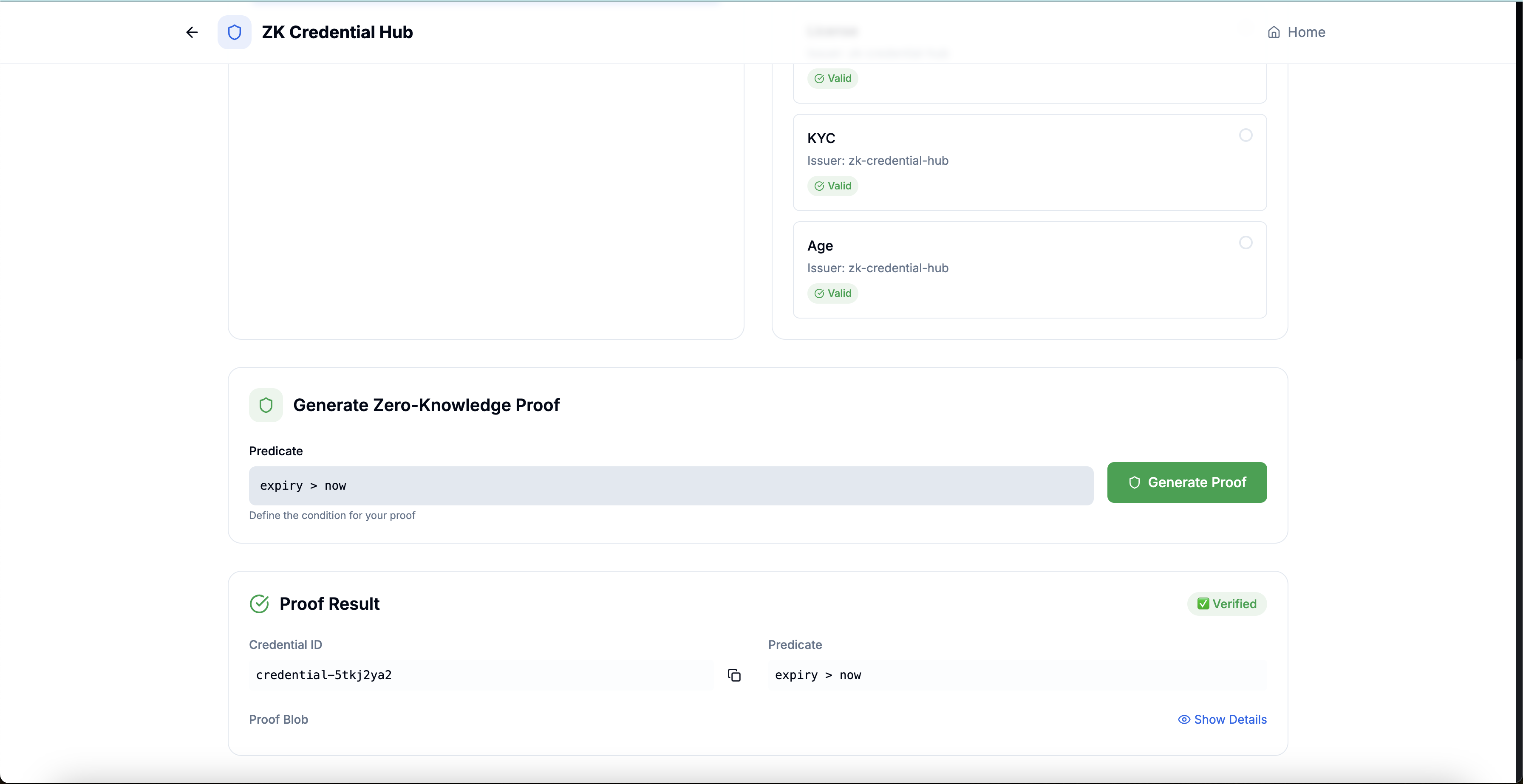Viewport: 1523px width, 784px height.
Task: Click the green Verified checkbox badge
Action: 1226,603
